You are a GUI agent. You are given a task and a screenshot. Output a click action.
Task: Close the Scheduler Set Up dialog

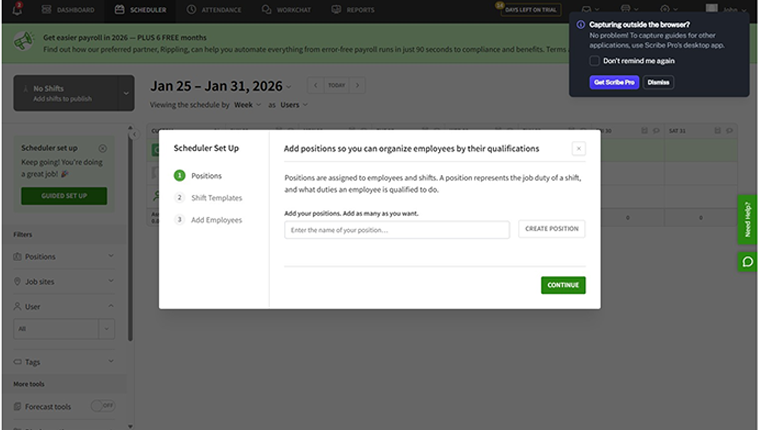(578, 148)
